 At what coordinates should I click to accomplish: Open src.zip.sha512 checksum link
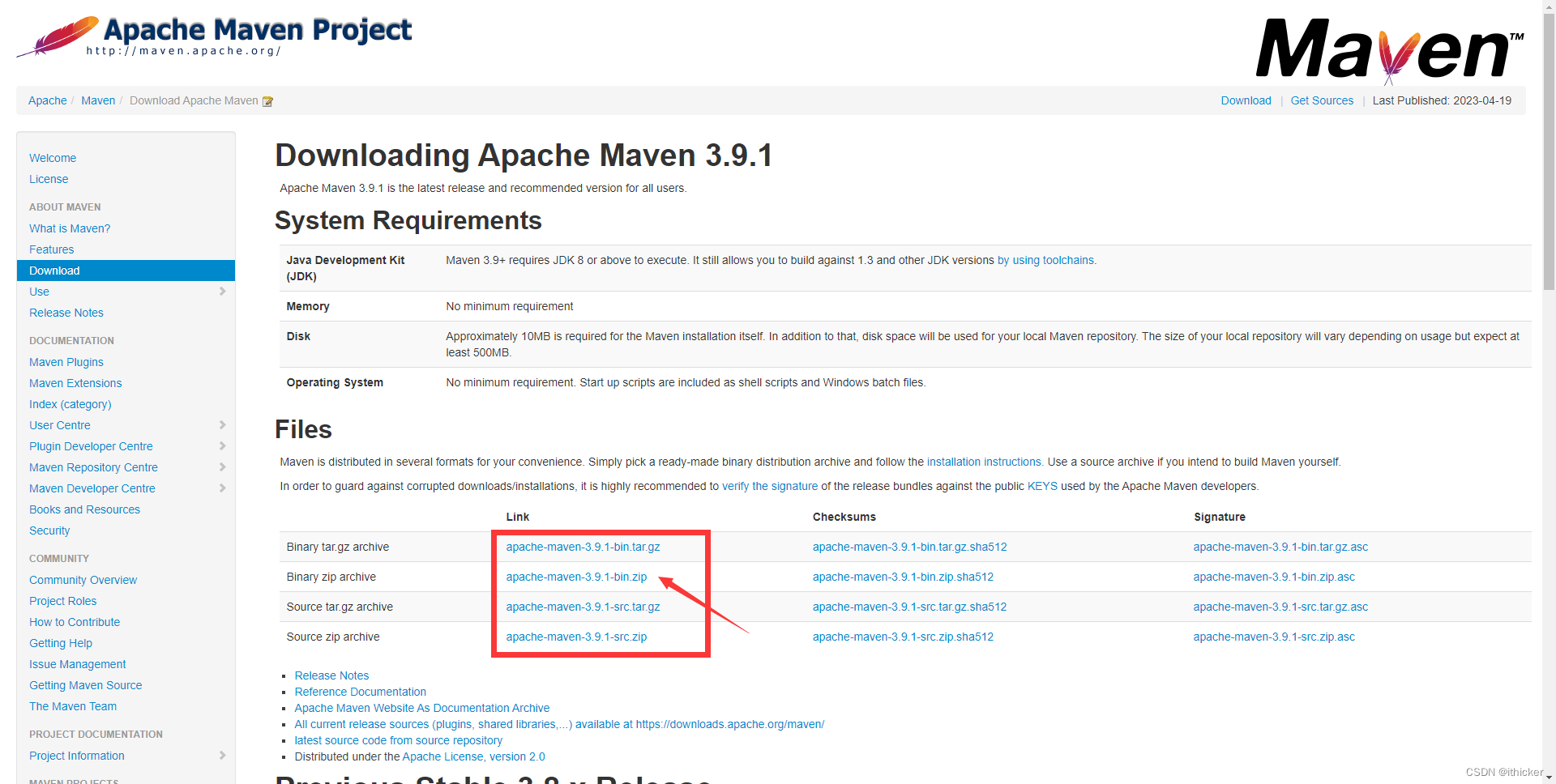(x=903, y=637)
